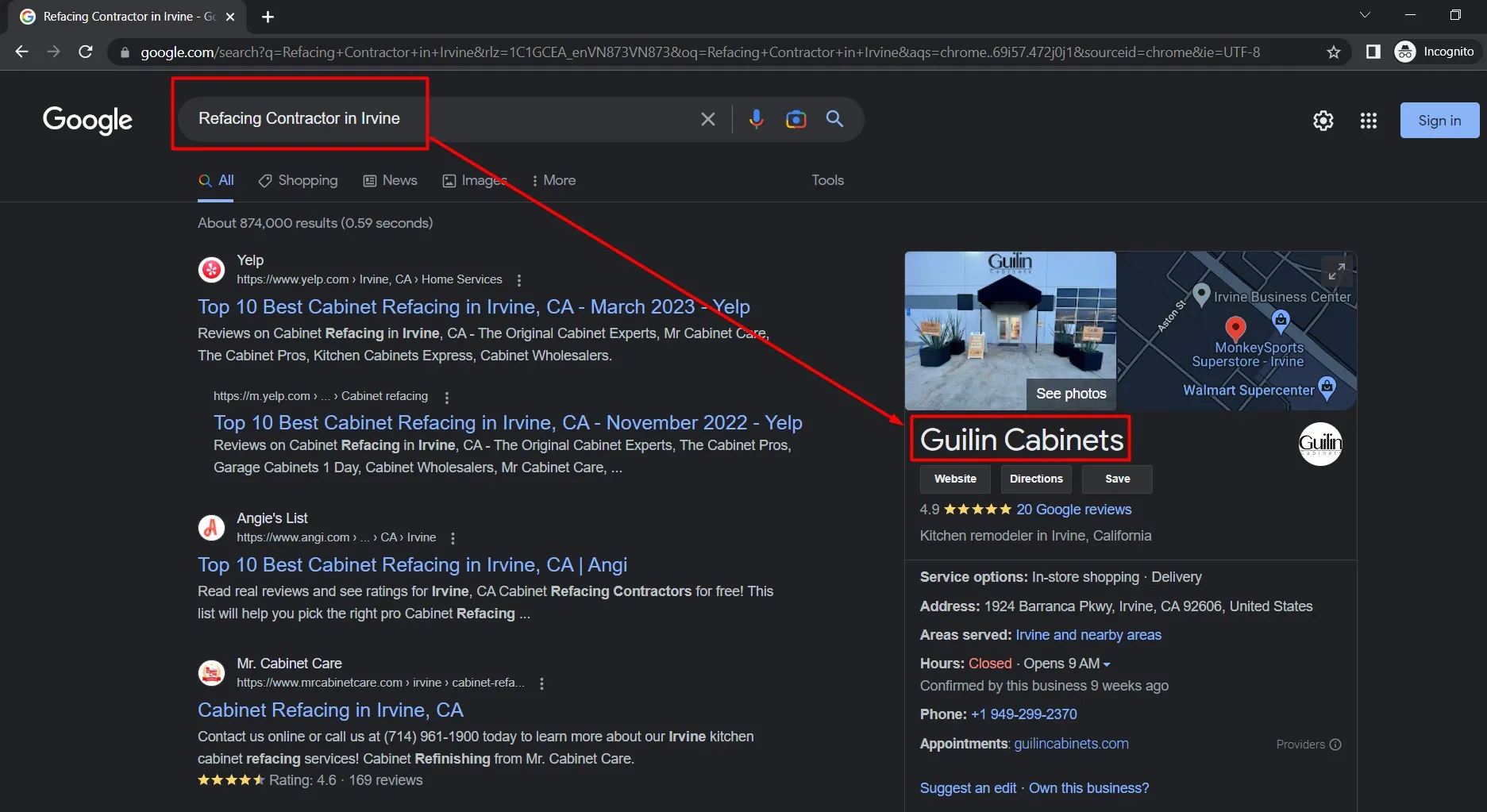Screen dimensions: 1487x812
Task: Click the Angie's List favicon
Action: pyautogui.click(x=211, y=528)
